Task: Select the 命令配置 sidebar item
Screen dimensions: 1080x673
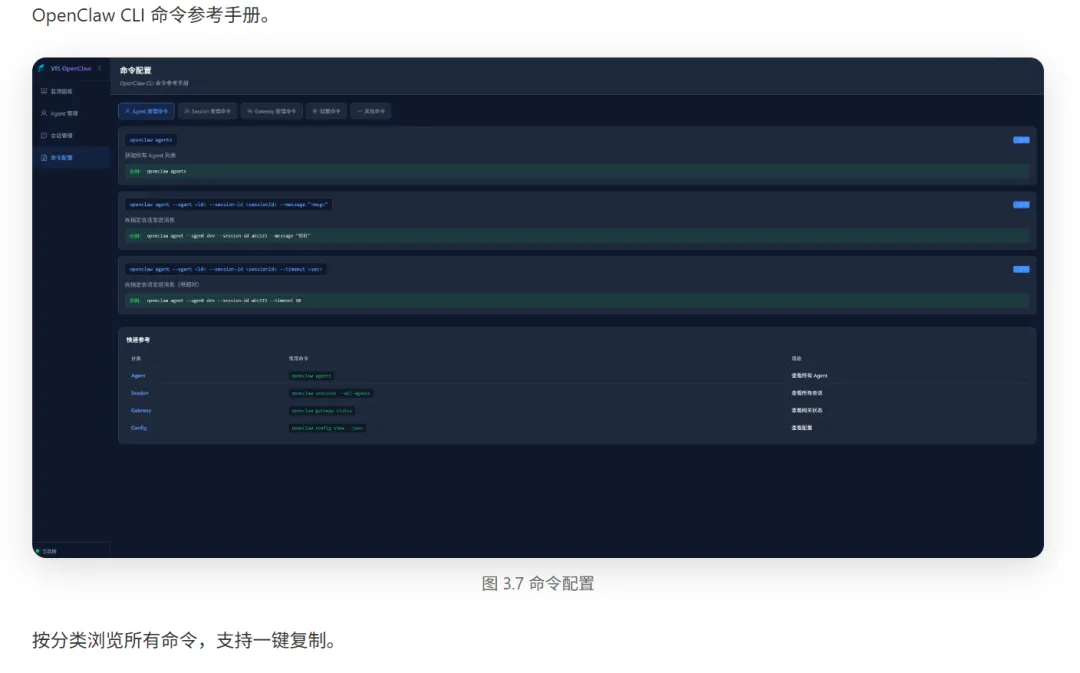Action: (x=71, y=158)
